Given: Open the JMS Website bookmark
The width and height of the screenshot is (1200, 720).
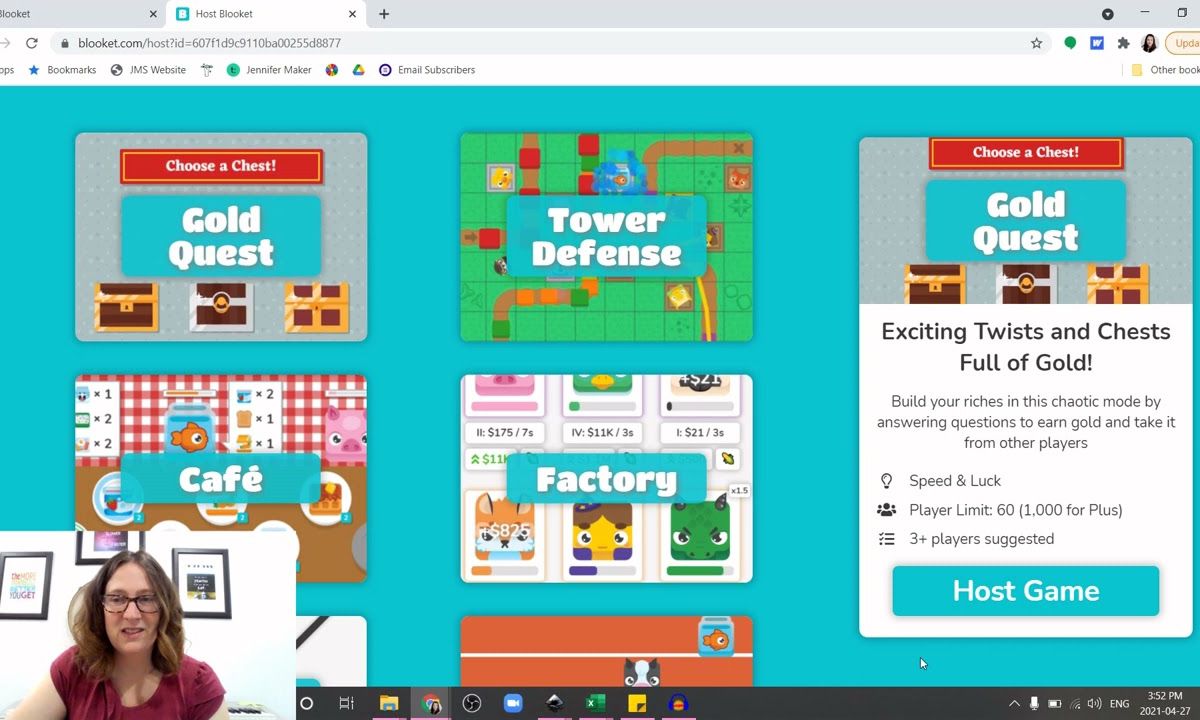Looking at the screenshot, I should 148,70.
